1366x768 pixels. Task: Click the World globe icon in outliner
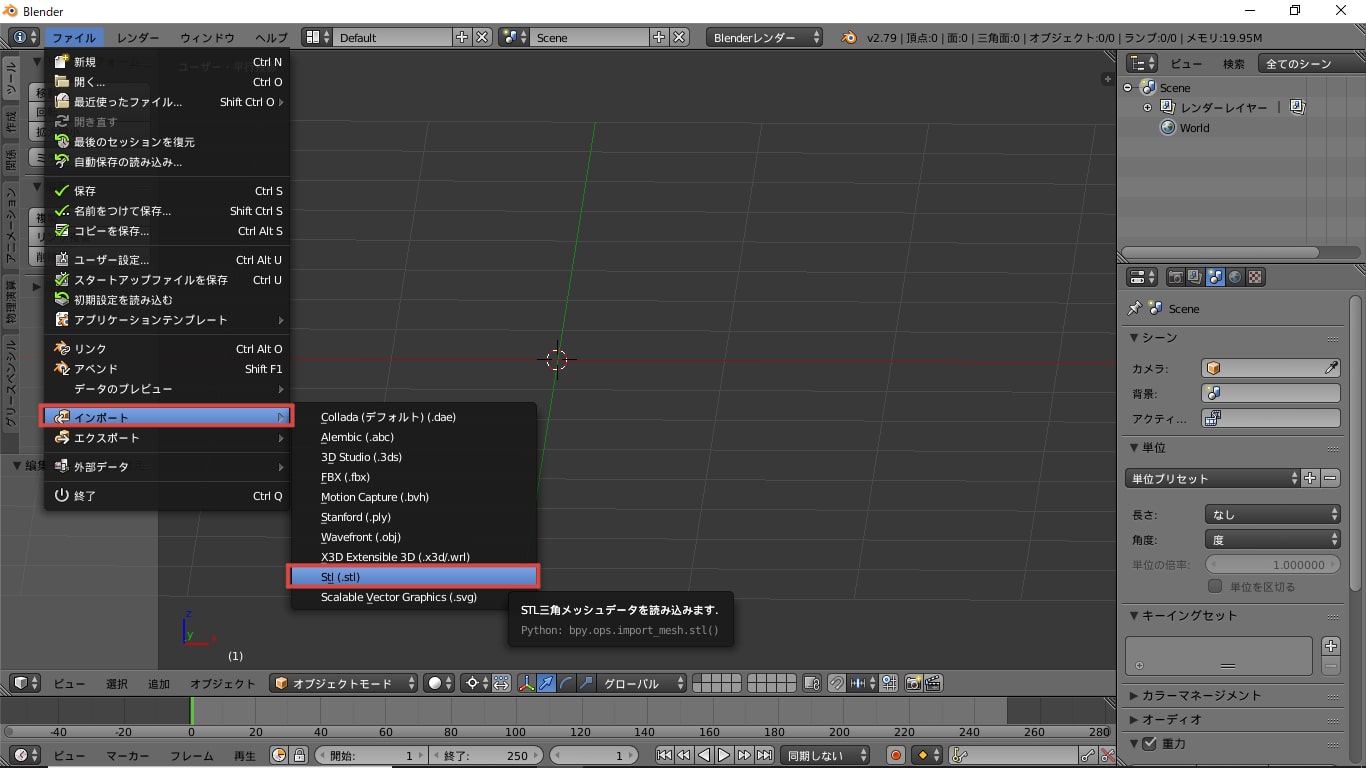[1167, 128]
